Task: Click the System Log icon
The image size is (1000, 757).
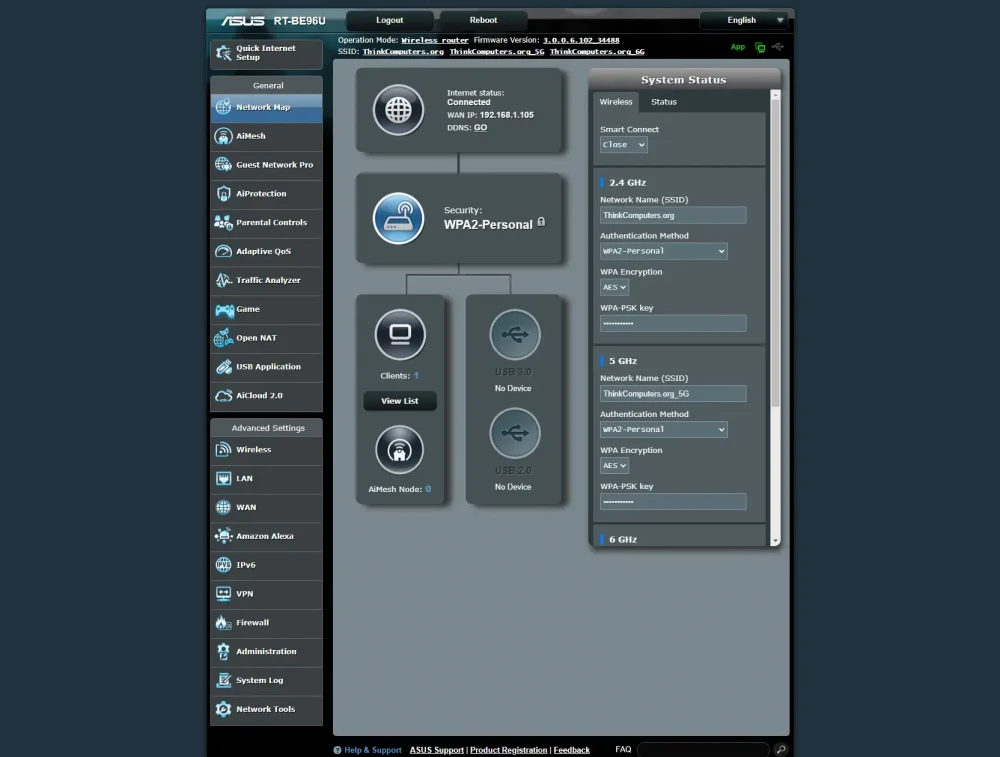Action: coord(223,680)
